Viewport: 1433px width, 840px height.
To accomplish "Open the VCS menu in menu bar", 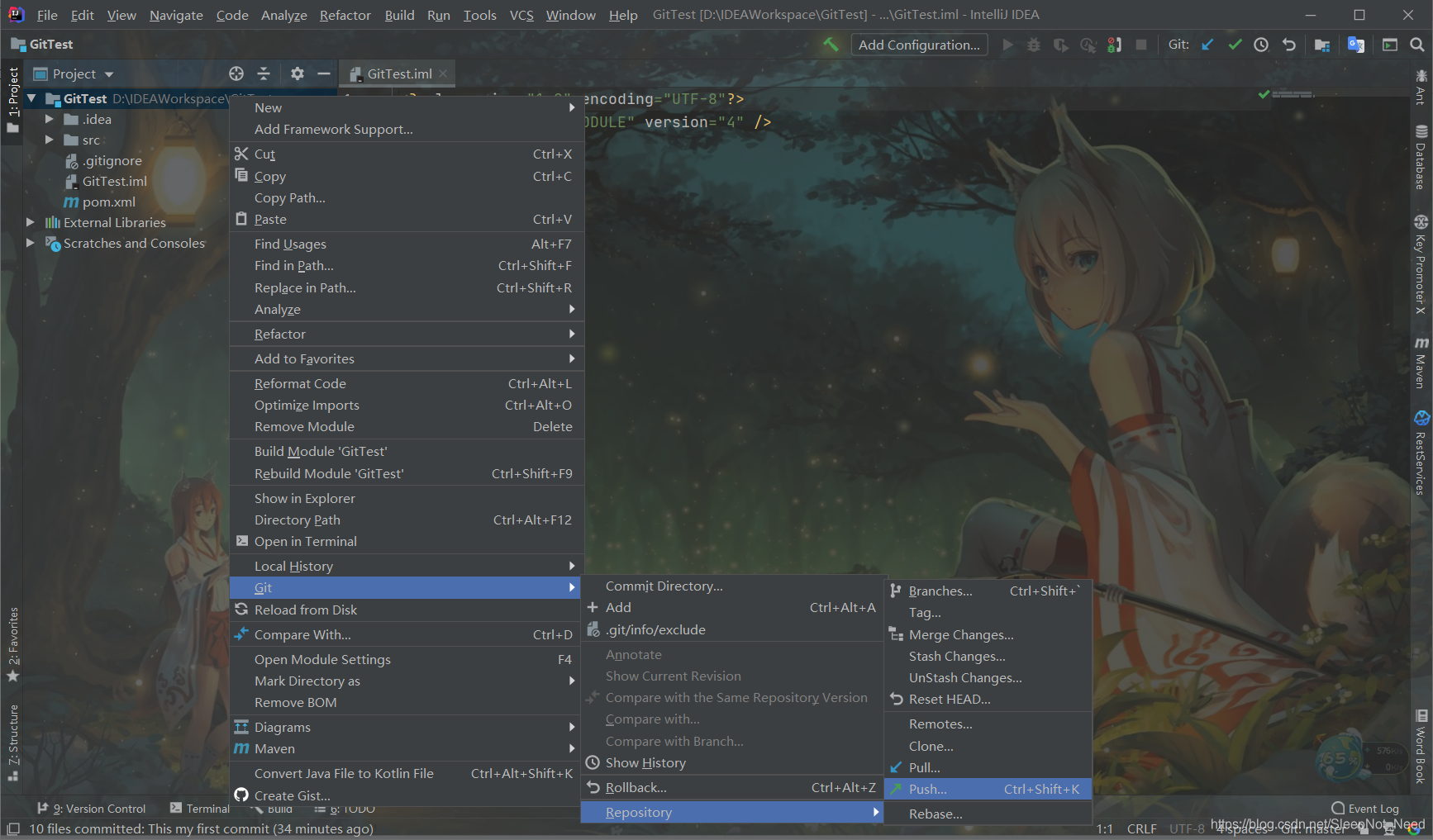I will [x=521, y=15].
